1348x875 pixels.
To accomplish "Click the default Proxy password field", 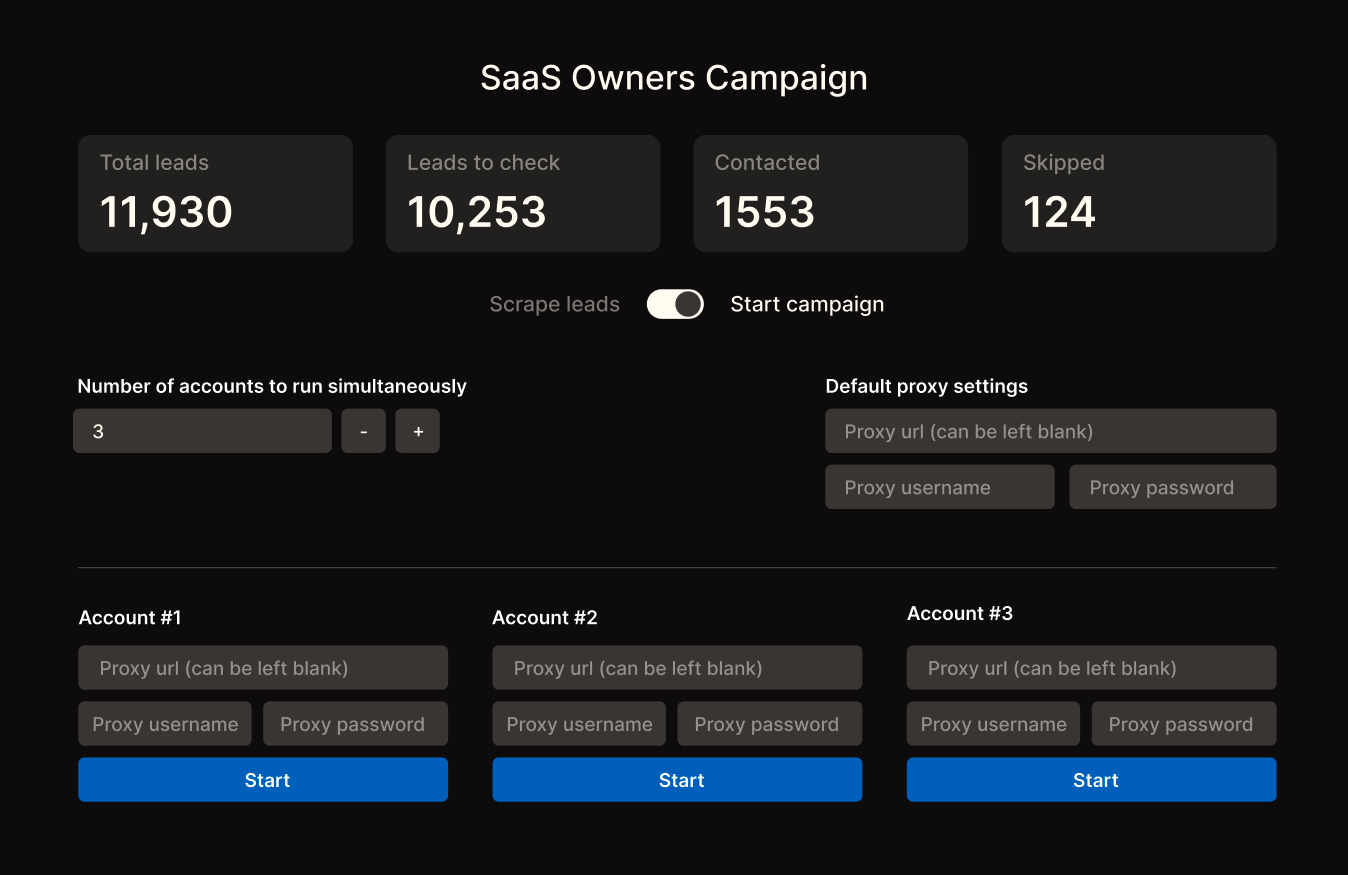I will pyautogui.click(x=1172, y=487).
